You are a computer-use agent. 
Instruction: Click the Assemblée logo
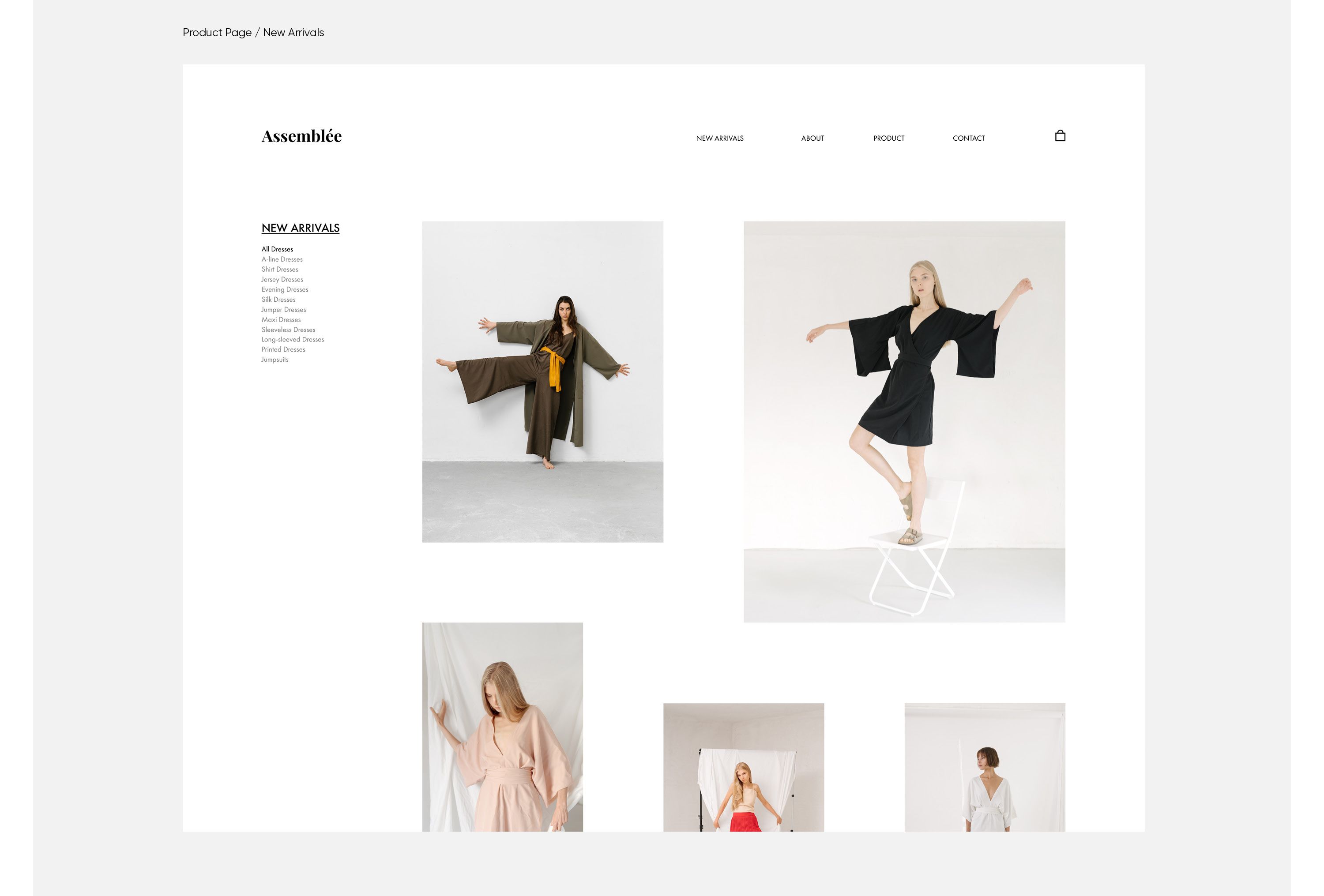click(x=301, y=136)
